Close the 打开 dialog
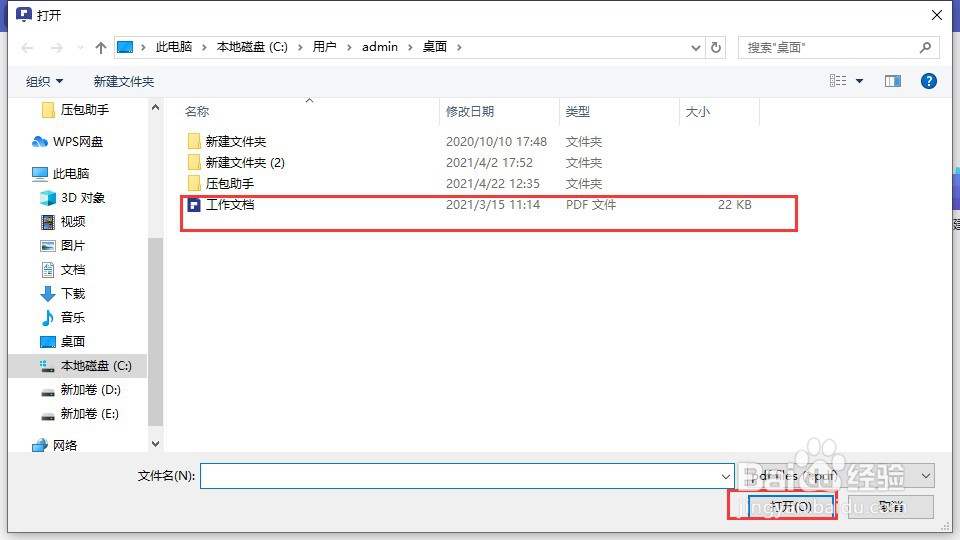The image size is (960, 540). pyautogui.click(x=937, y=15)
